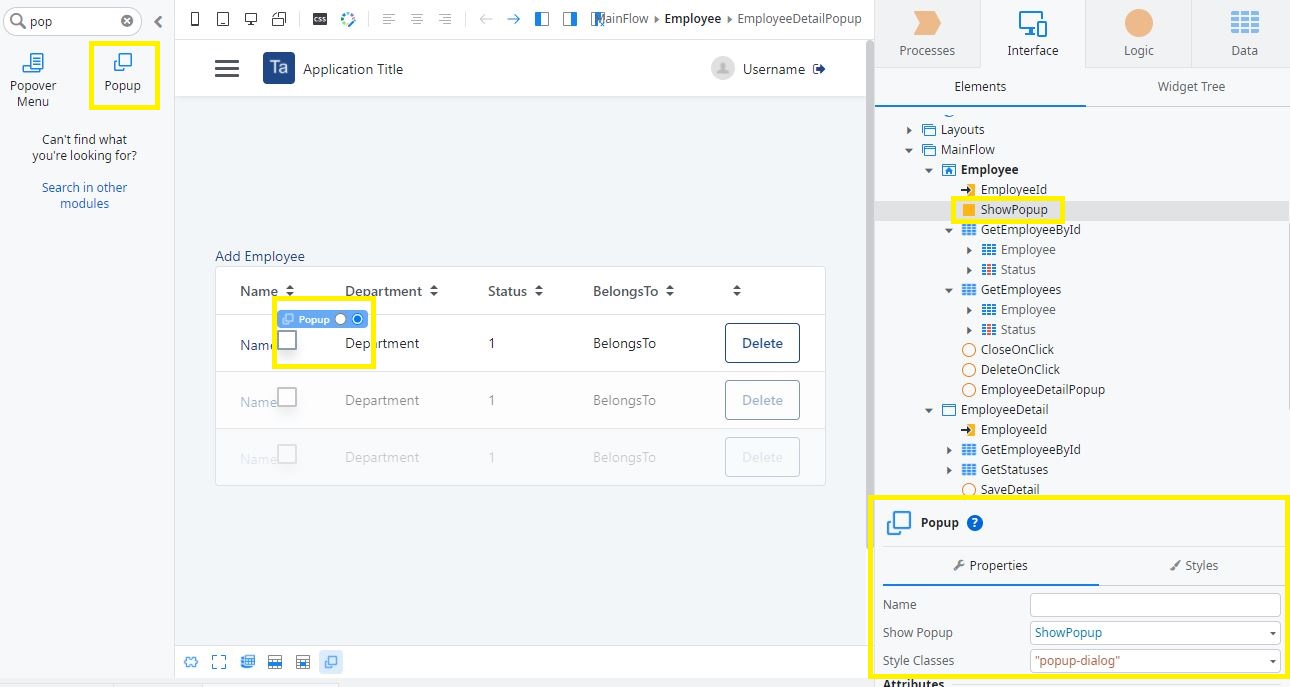
Task: Apply center text alignment
Action: [x=415, y=18]
